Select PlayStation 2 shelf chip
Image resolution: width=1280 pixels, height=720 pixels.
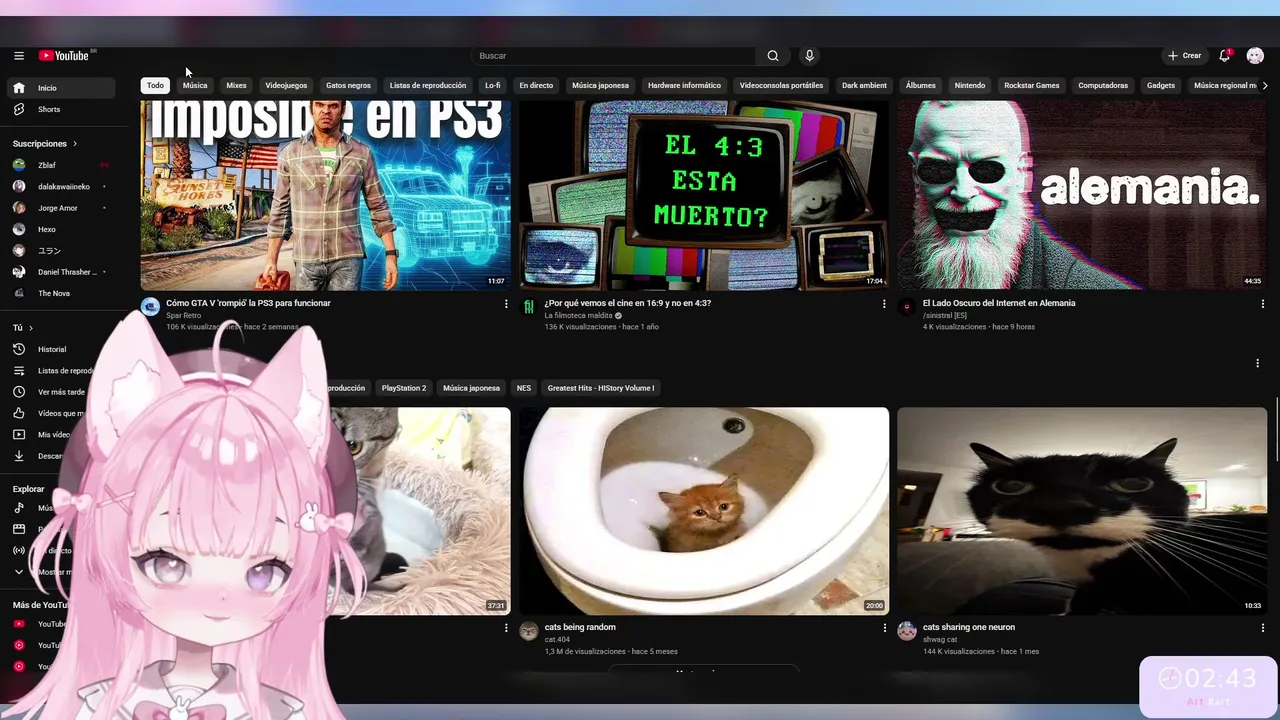point(404,388)
